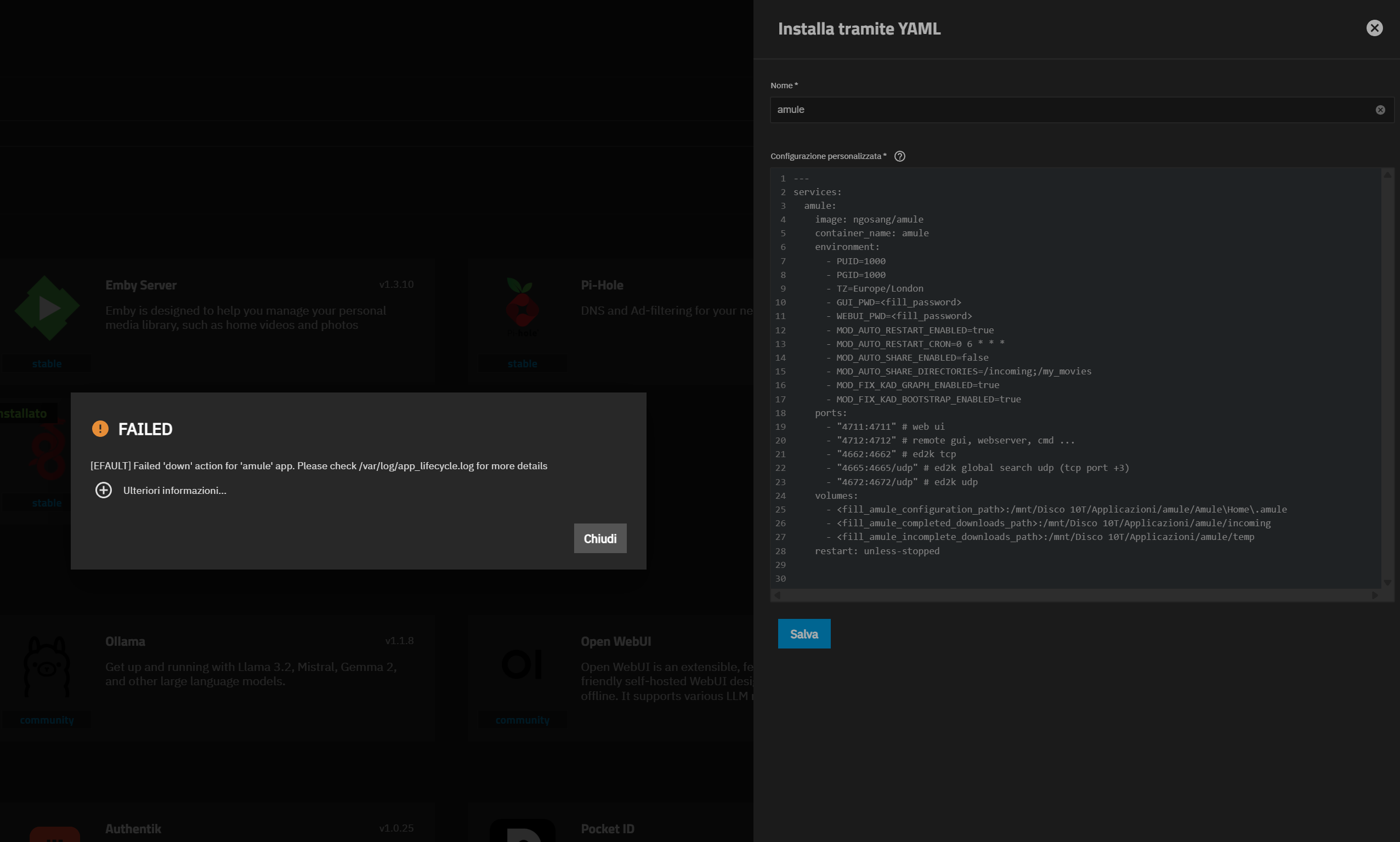Expand Ulteriori informazioni plus icon
This screenshot has height=842, width=1400.
(103, 490)
